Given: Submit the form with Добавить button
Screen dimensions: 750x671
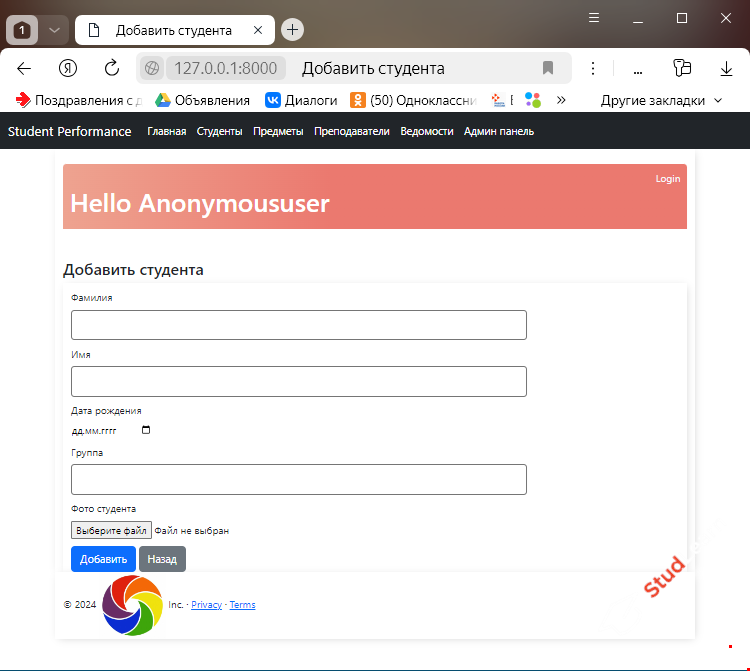Looking at the screenshot, I should 103,559.
